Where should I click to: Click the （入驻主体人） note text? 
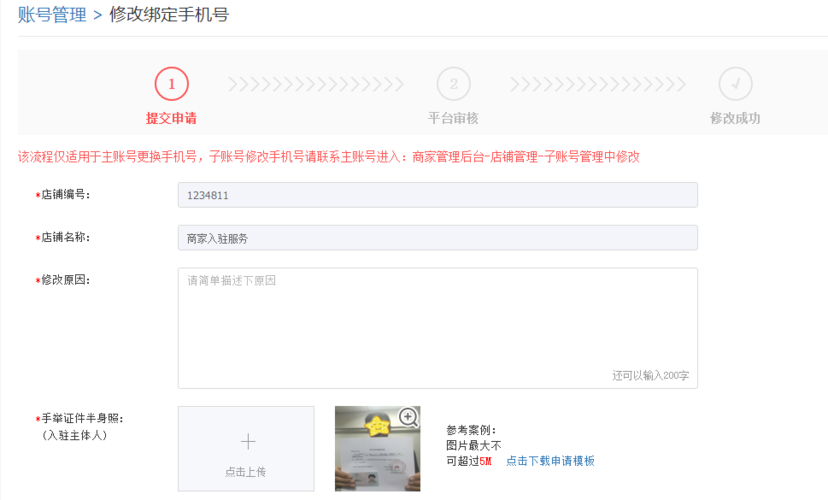[x=74, y=436]
